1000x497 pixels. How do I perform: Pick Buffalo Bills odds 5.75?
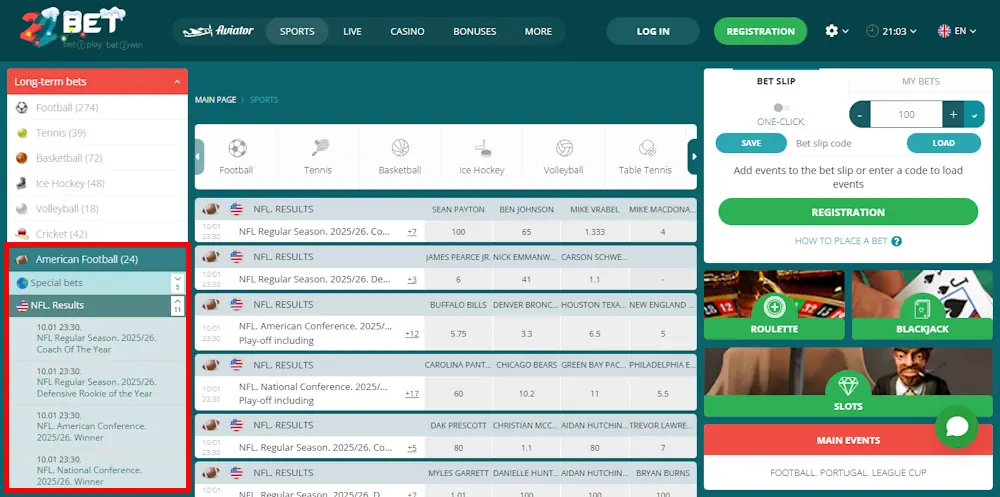pyautogui.click(x=458, y=333)
